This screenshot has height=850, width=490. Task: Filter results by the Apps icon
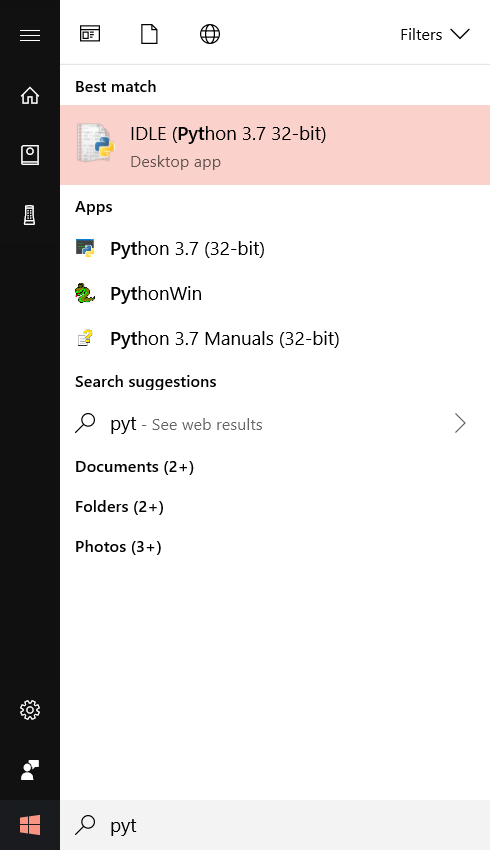pyautogui.click(x=90, y=34)
